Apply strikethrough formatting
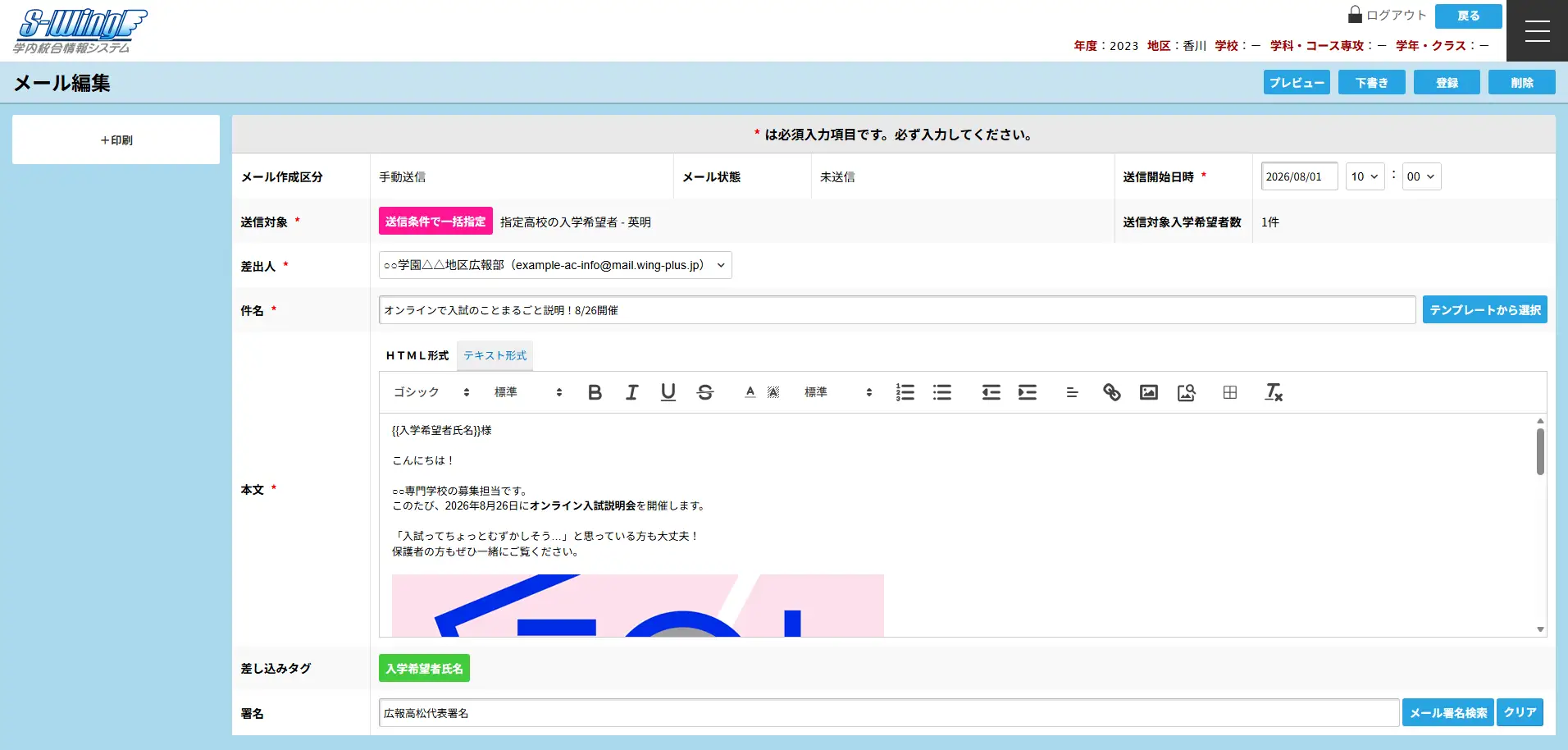Image resolution: width=1568 pixels, height=750 pixels. (x=704, y=392)
